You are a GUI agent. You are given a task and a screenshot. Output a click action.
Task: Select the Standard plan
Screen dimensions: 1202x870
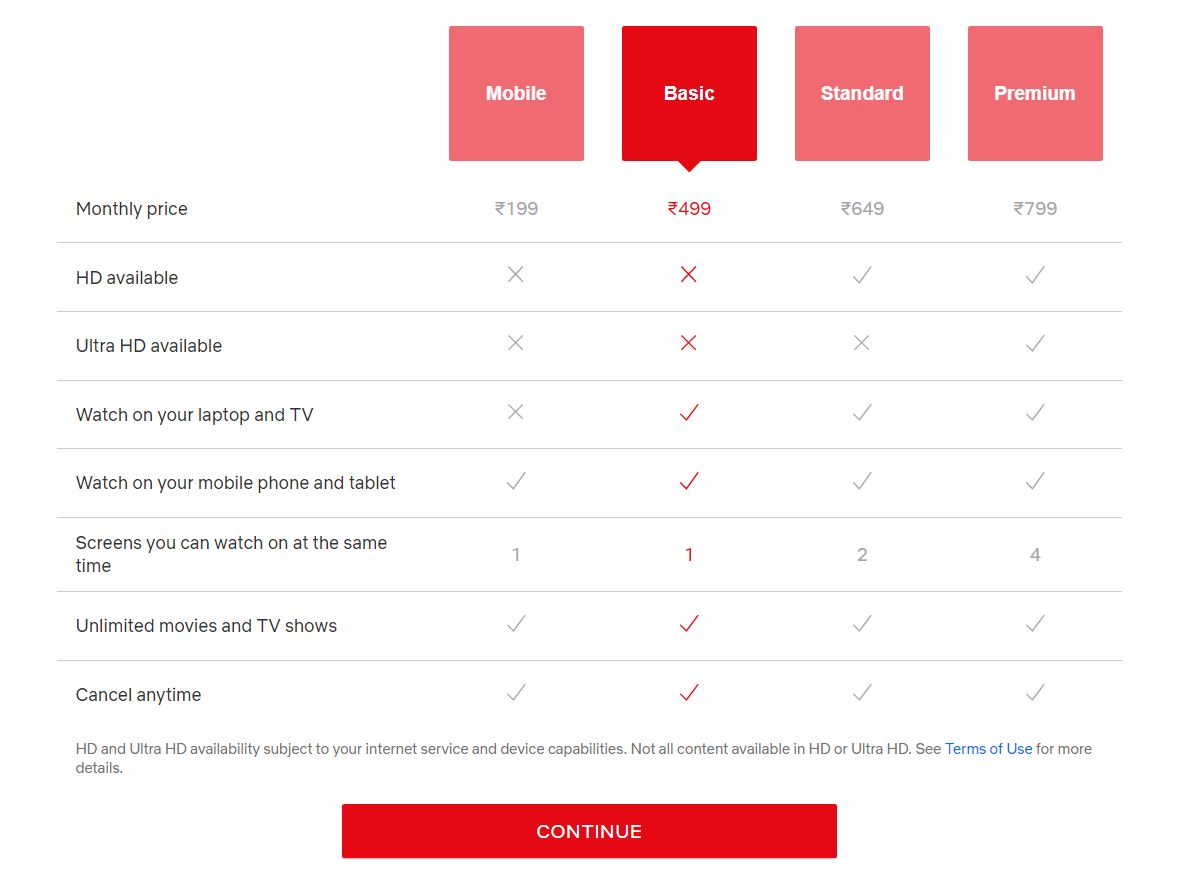coord(862,93)
